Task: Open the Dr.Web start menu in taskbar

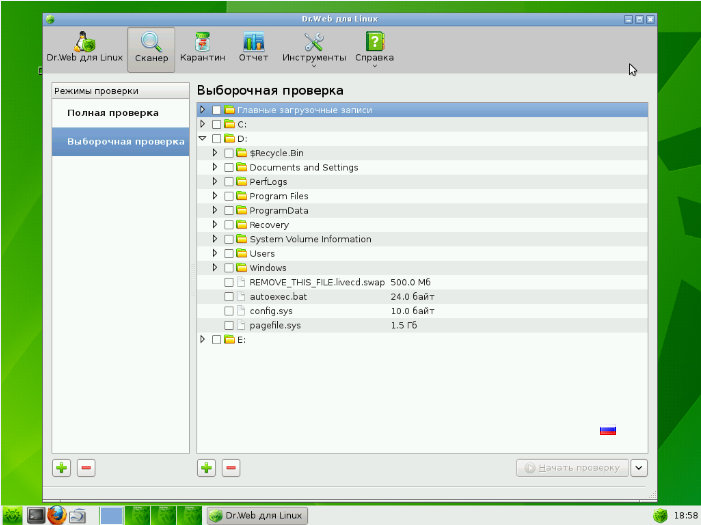Action: tap(12, 516)
